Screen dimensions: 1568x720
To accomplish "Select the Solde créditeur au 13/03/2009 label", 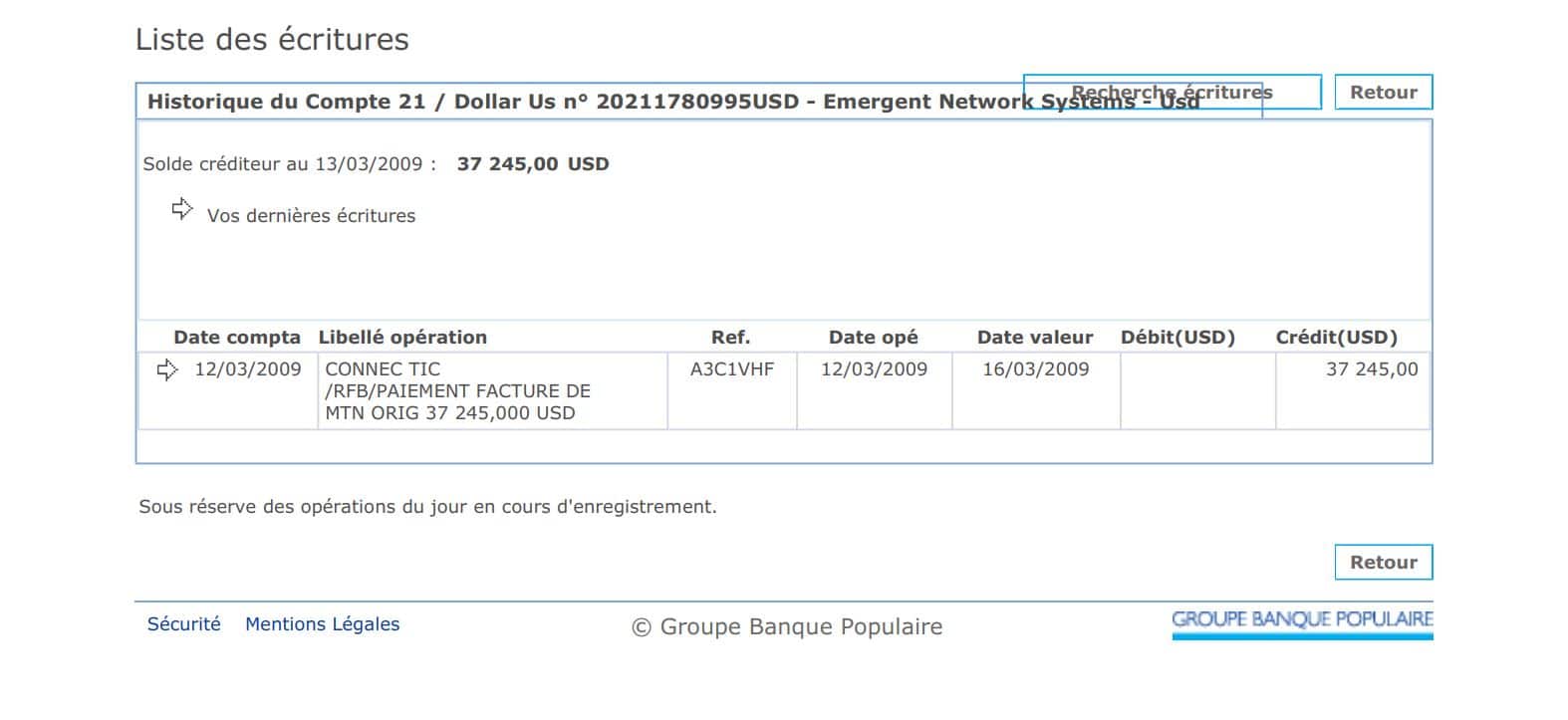I will [289, 164].
